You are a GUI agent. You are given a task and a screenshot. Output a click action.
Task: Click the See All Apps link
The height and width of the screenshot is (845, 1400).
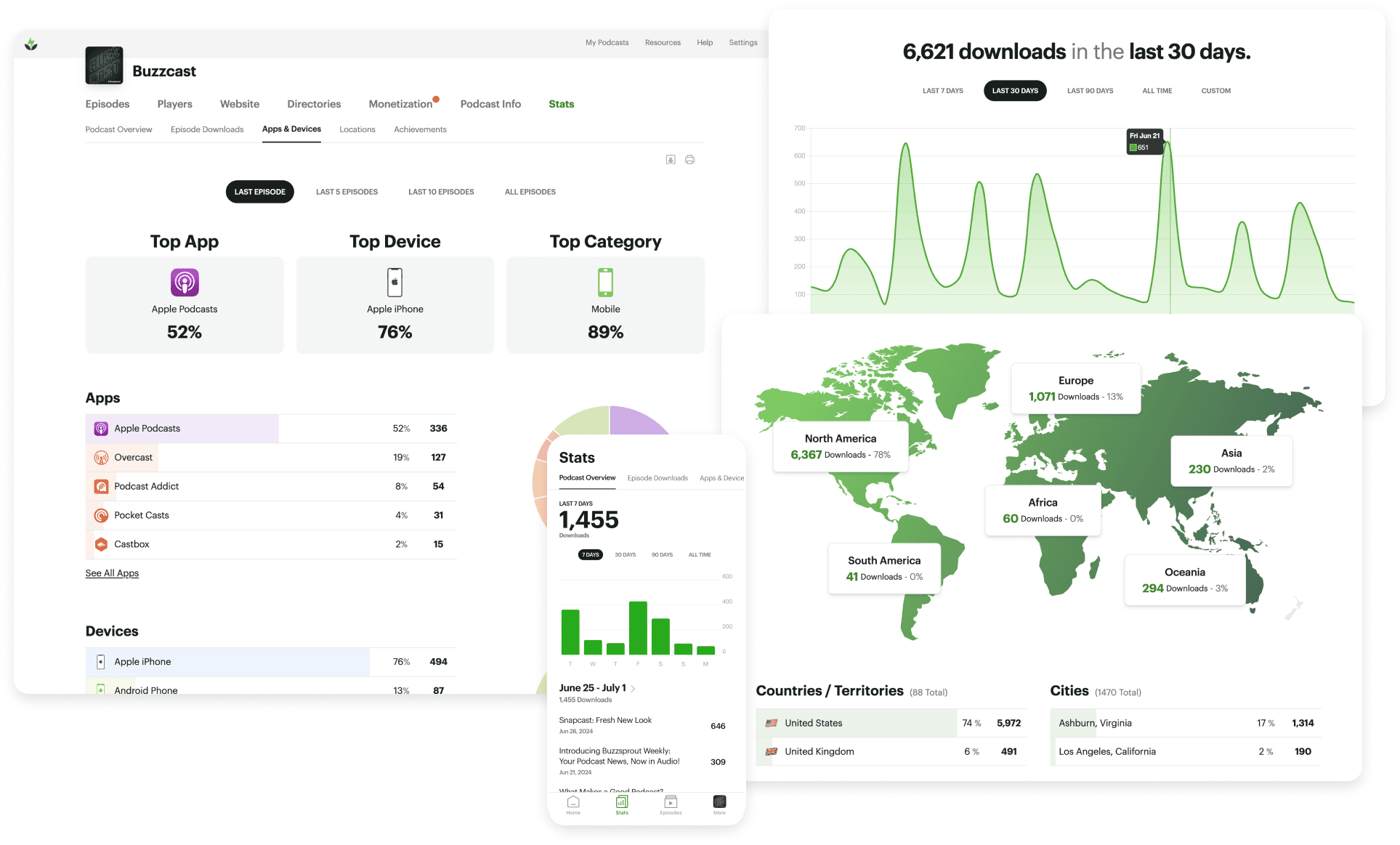tap(112, 573)
